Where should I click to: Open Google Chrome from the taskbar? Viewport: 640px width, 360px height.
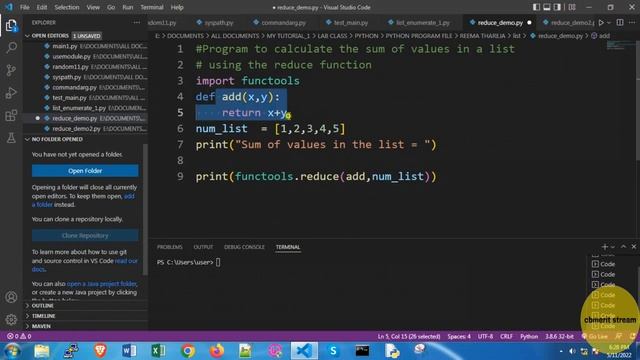(188, 351)
